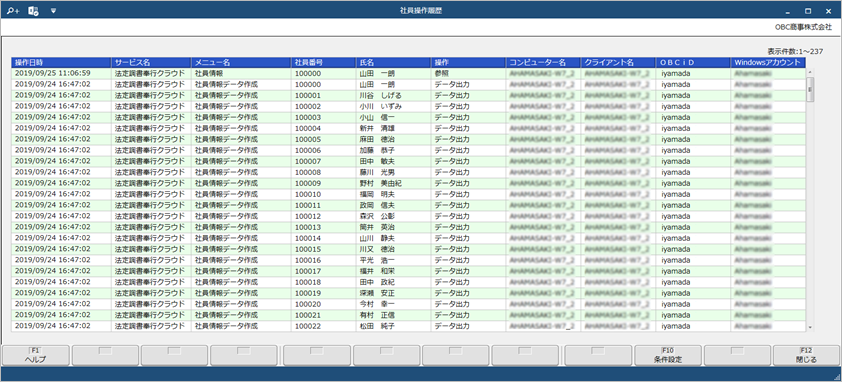Select the name 川又 徳治
Screen dimensions: 842x382
click(377, 249)
